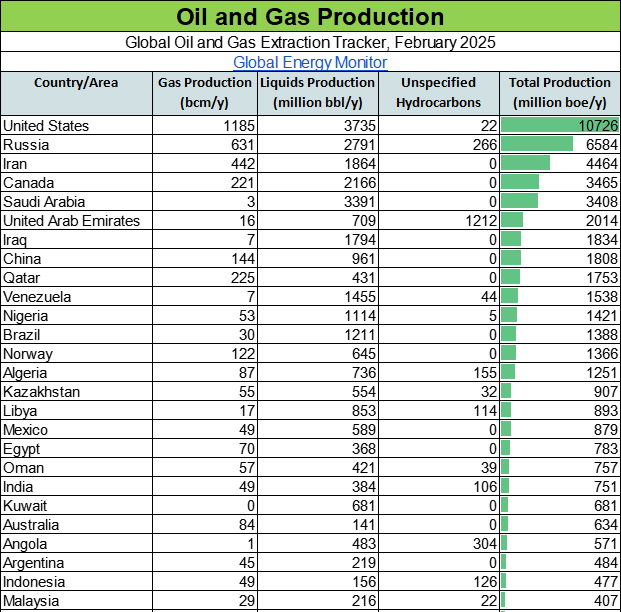Click the Qatar country cell

76,278
